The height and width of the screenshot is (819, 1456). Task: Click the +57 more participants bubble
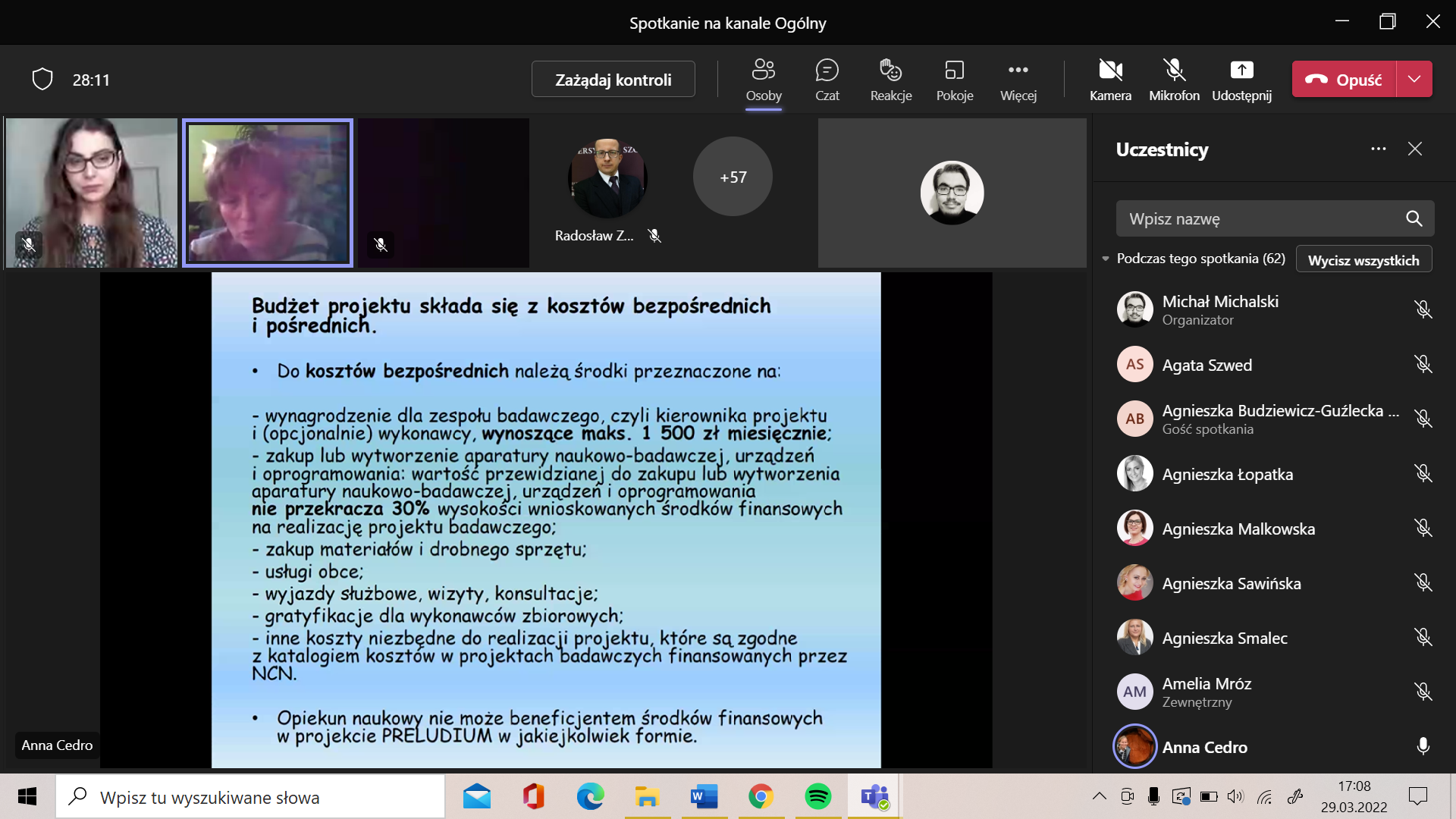(733, 177)
